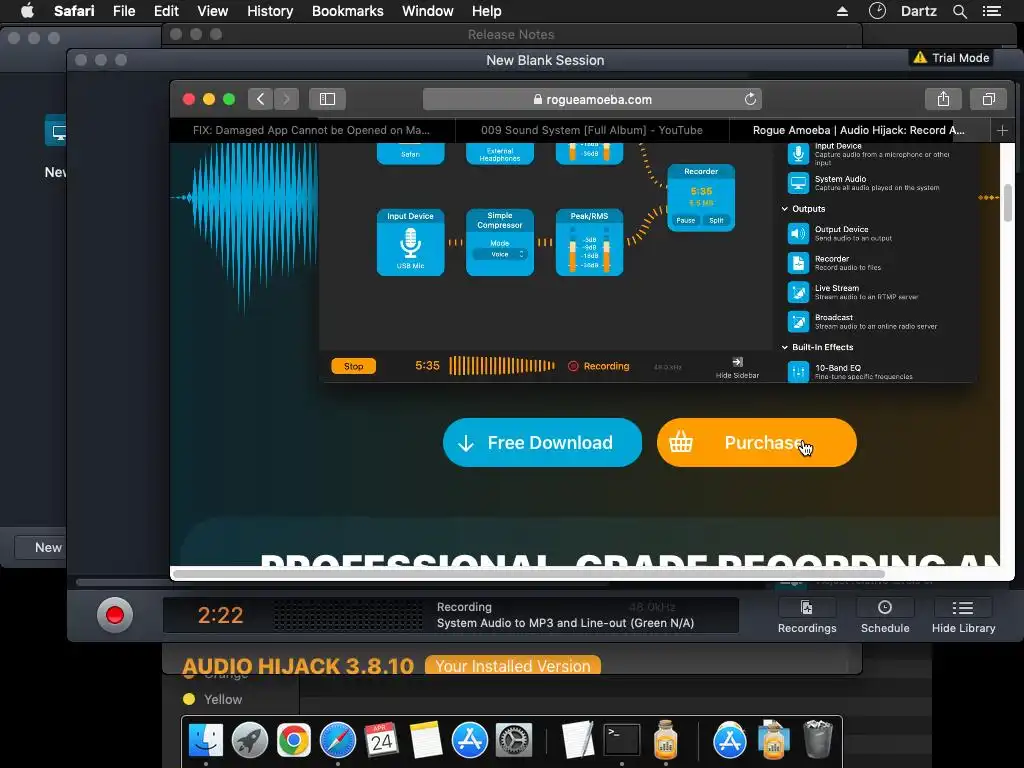Open the Recordings panel
Viewport: 1024px width, 768px height.
pos(807,616)
